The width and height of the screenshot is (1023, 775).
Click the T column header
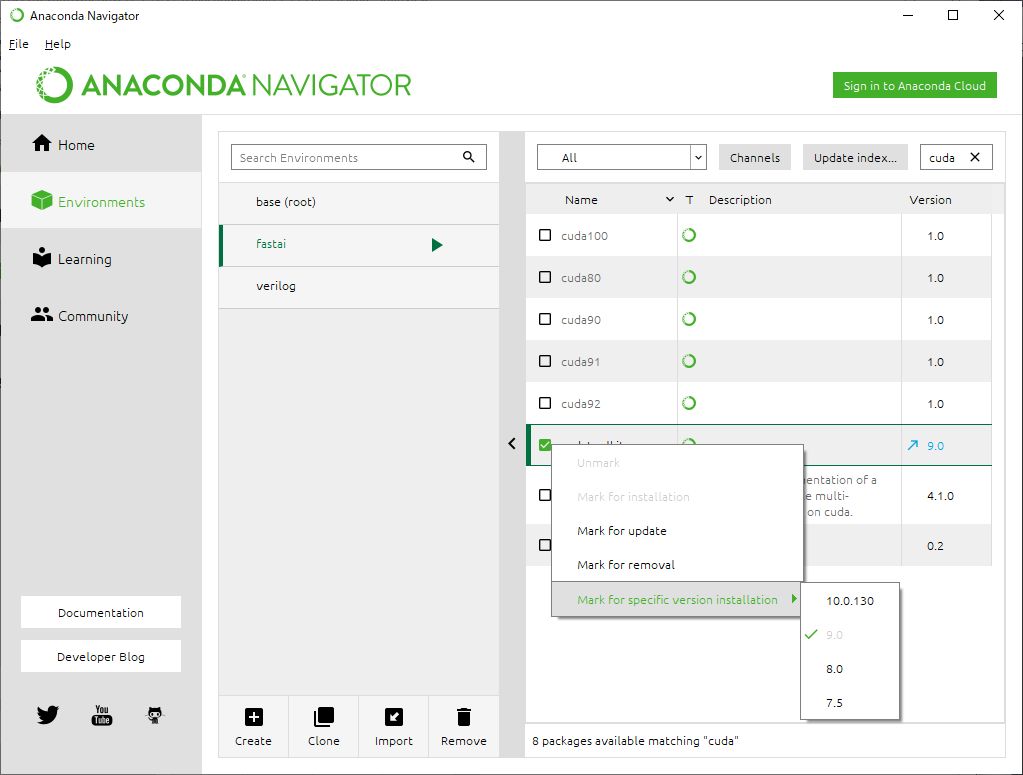pos(689,200)
